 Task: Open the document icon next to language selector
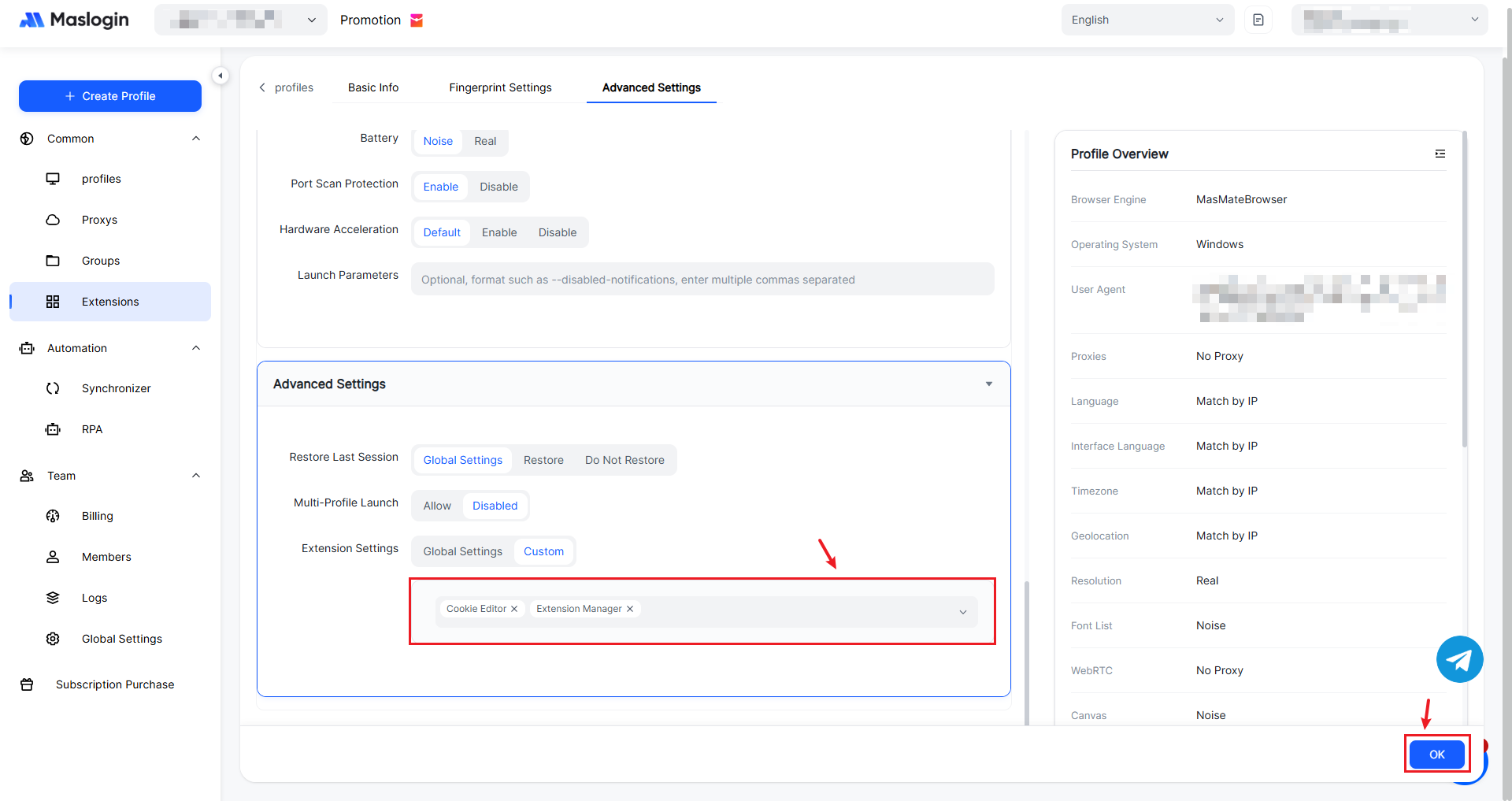point(1258,20)
